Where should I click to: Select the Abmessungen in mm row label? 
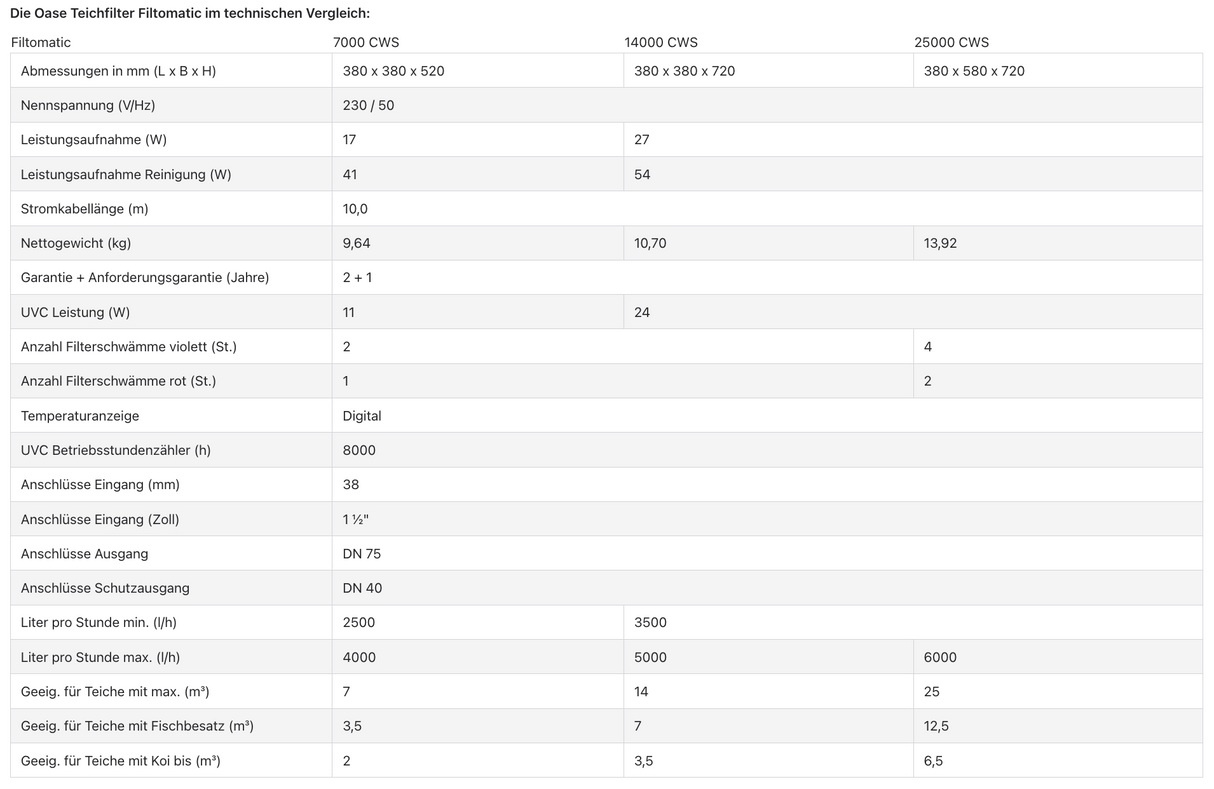[x=118, y=71]
